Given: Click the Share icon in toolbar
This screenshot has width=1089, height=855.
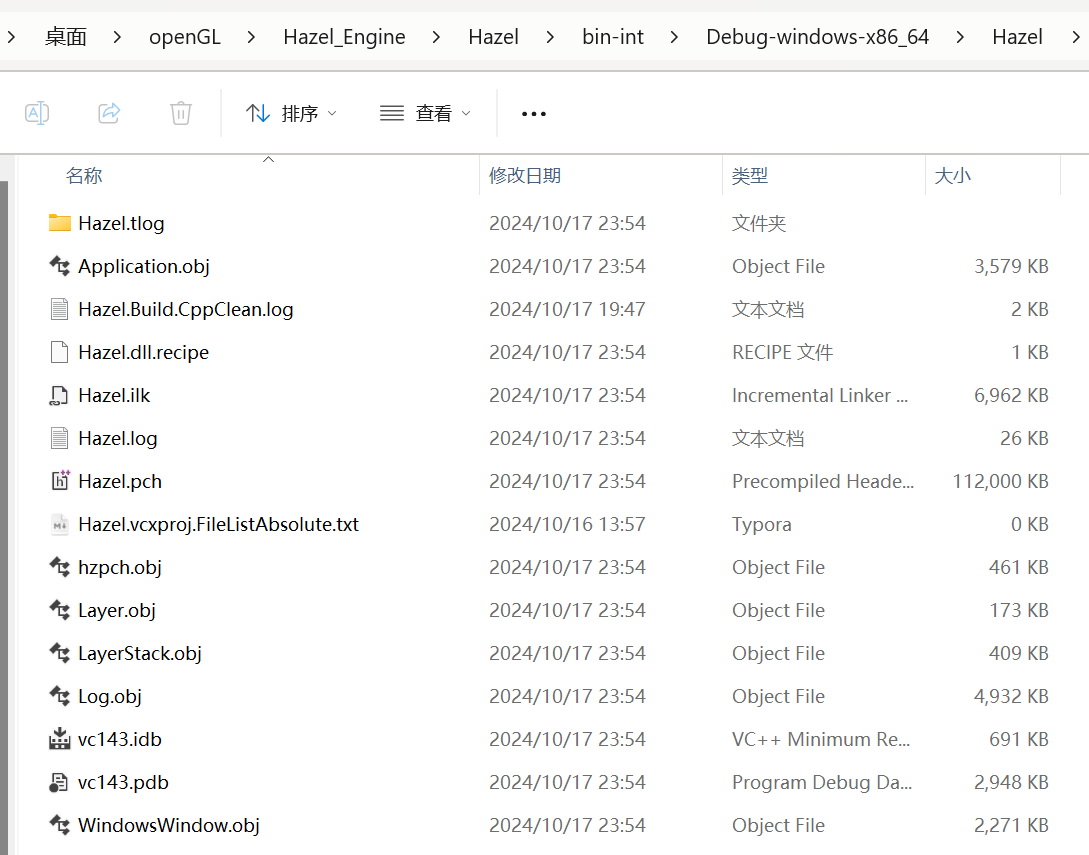Looking at the screenshot, I should pyautogui.click(x=109, y=113).
